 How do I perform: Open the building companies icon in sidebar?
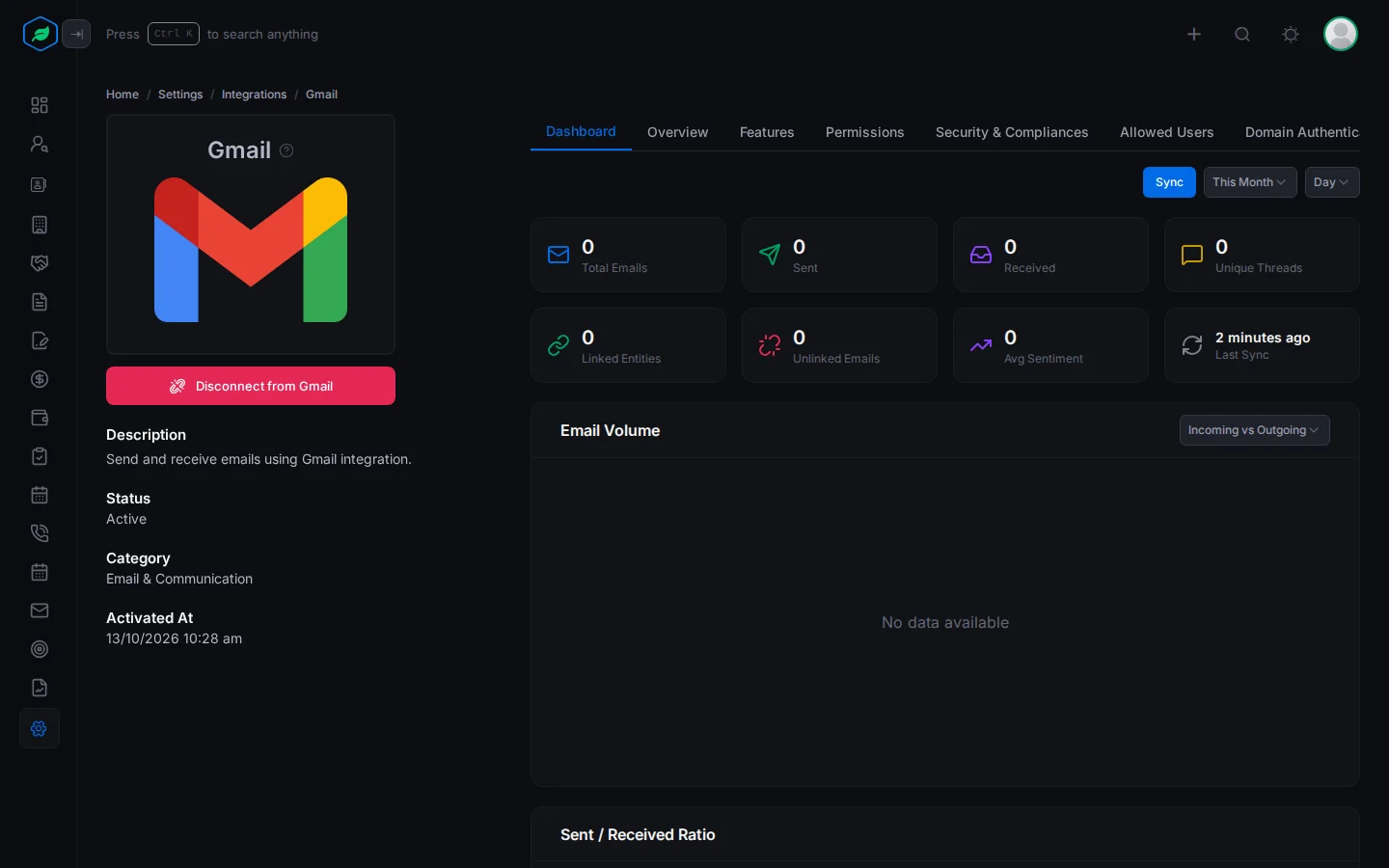coord(40,225)
